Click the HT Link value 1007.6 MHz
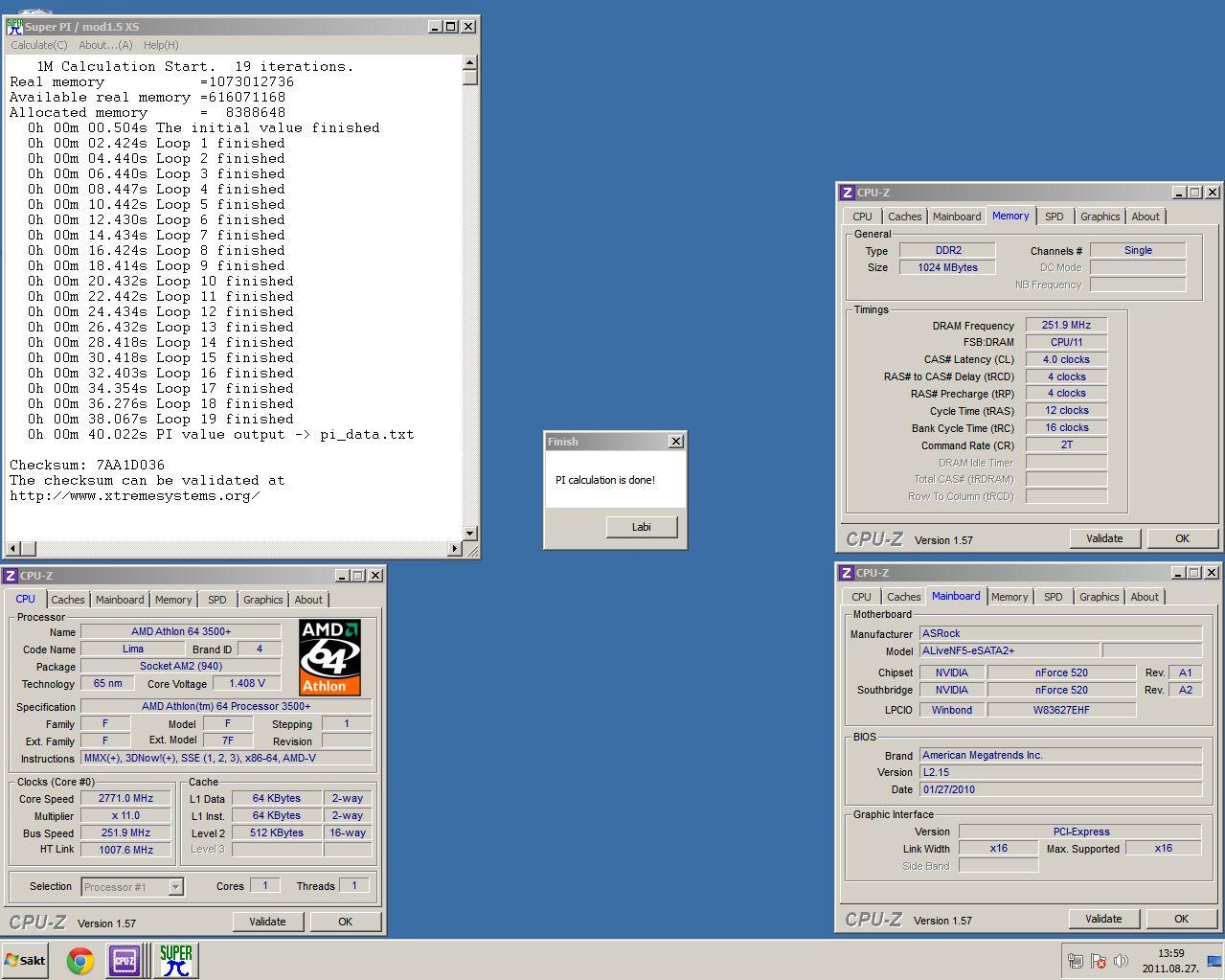 tap(125, 850)
